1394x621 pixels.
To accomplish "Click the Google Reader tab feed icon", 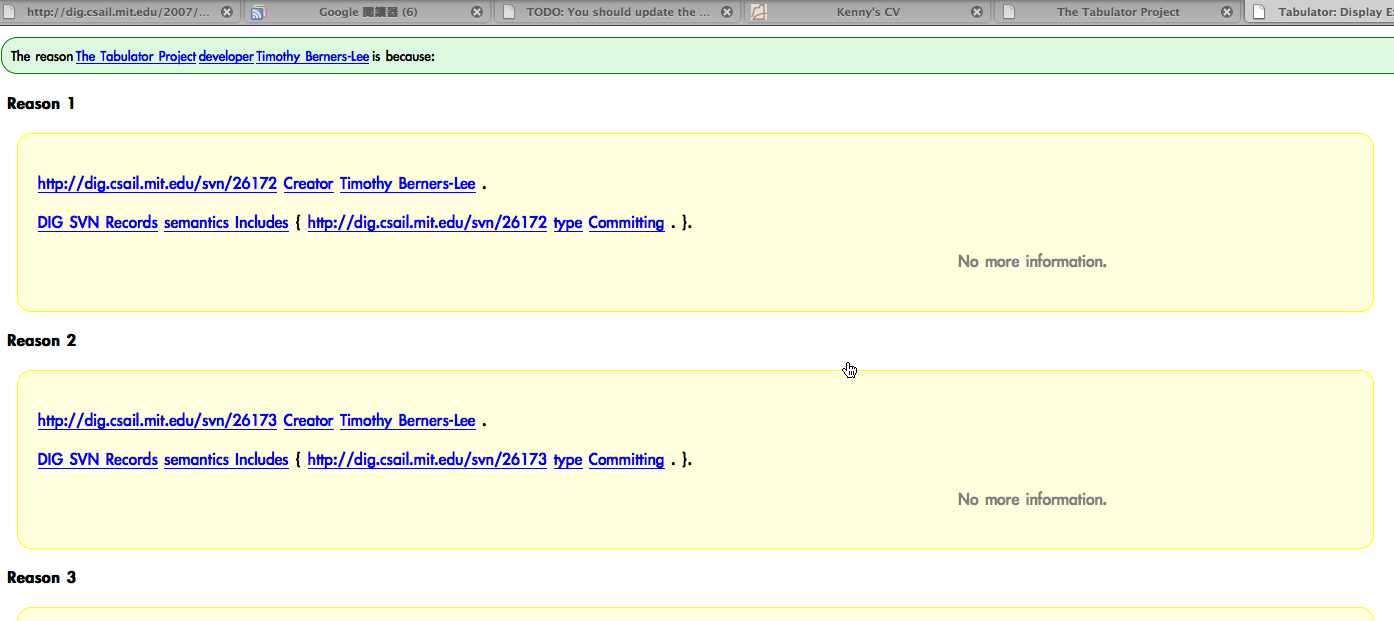I will coord(258,12).
